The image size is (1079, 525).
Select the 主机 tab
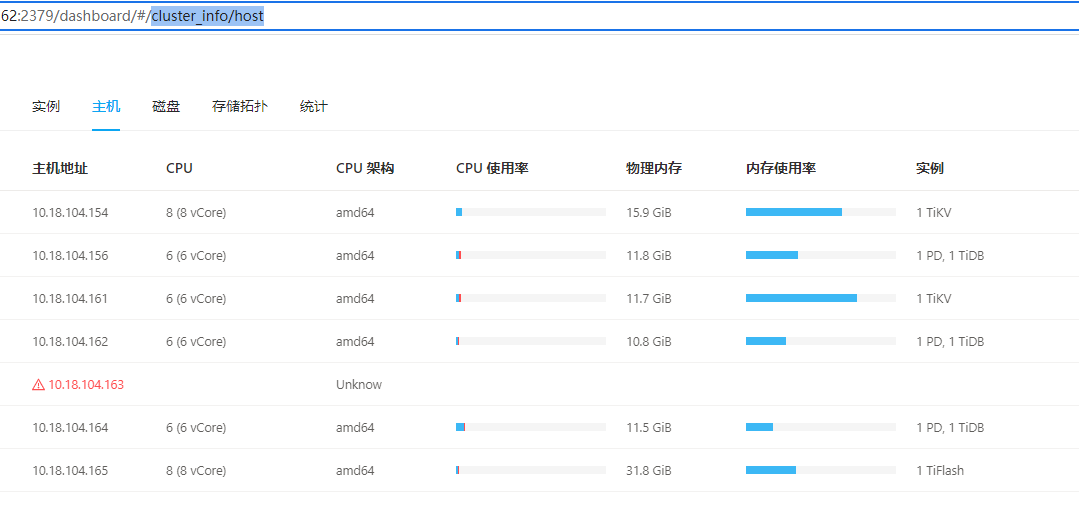(106, 107)
